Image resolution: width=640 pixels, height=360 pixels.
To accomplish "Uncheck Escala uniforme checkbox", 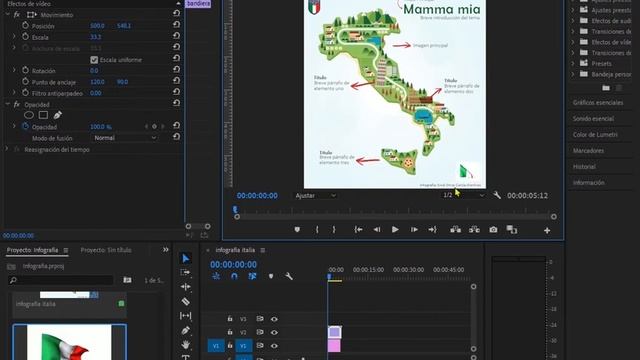I will pos(94,60).
